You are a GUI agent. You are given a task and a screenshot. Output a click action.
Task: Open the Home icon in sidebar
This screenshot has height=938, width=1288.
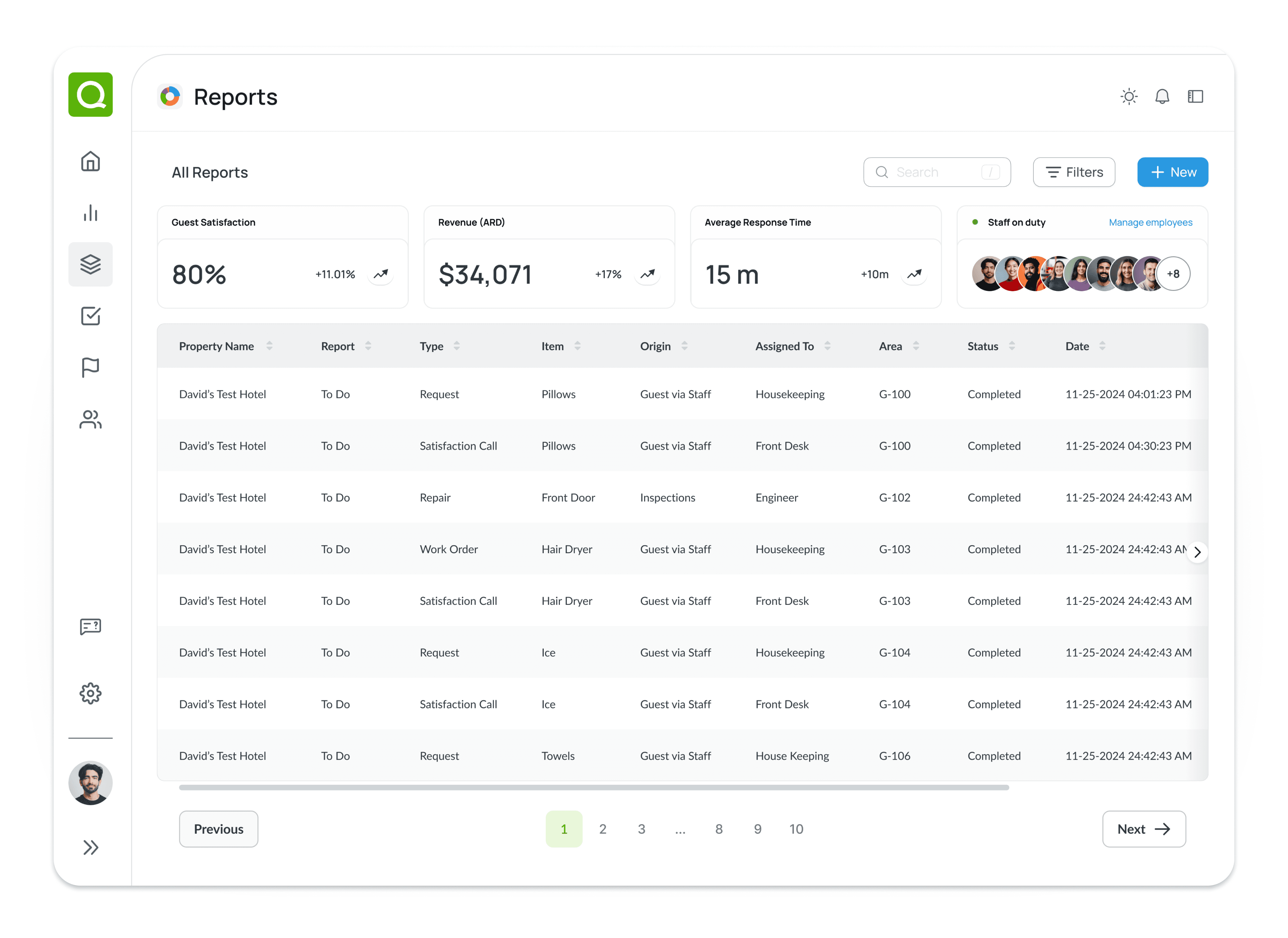coord(90,161)
